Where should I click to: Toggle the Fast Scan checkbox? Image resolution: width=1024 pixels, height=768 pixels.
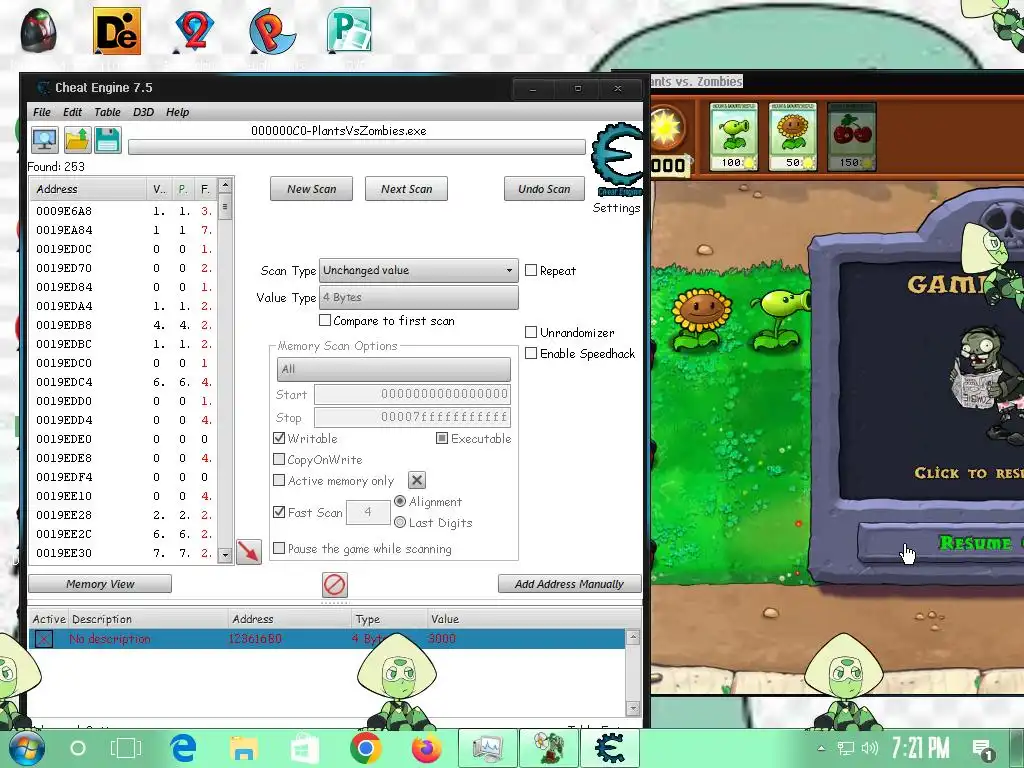click(x=279, y=512)
